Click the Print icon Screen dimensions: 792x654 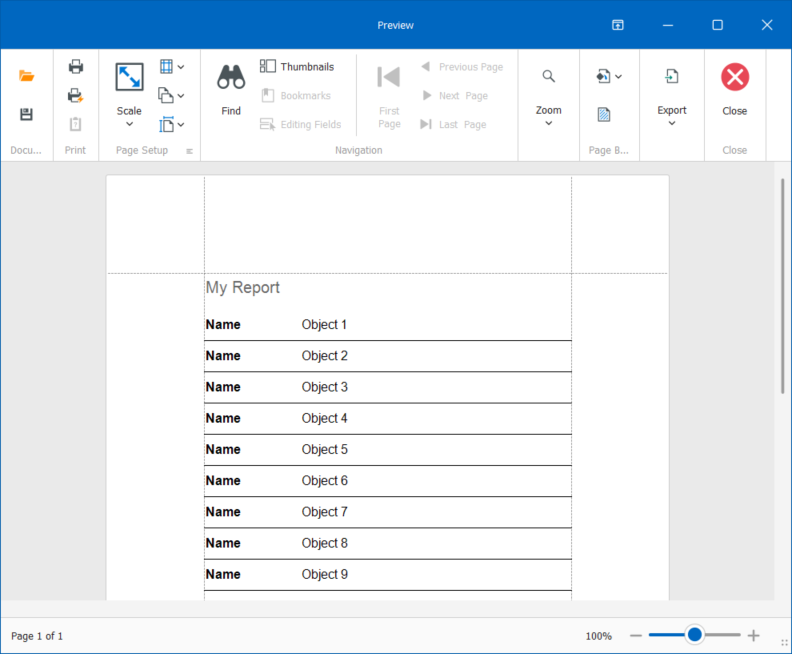coord(76,66)
